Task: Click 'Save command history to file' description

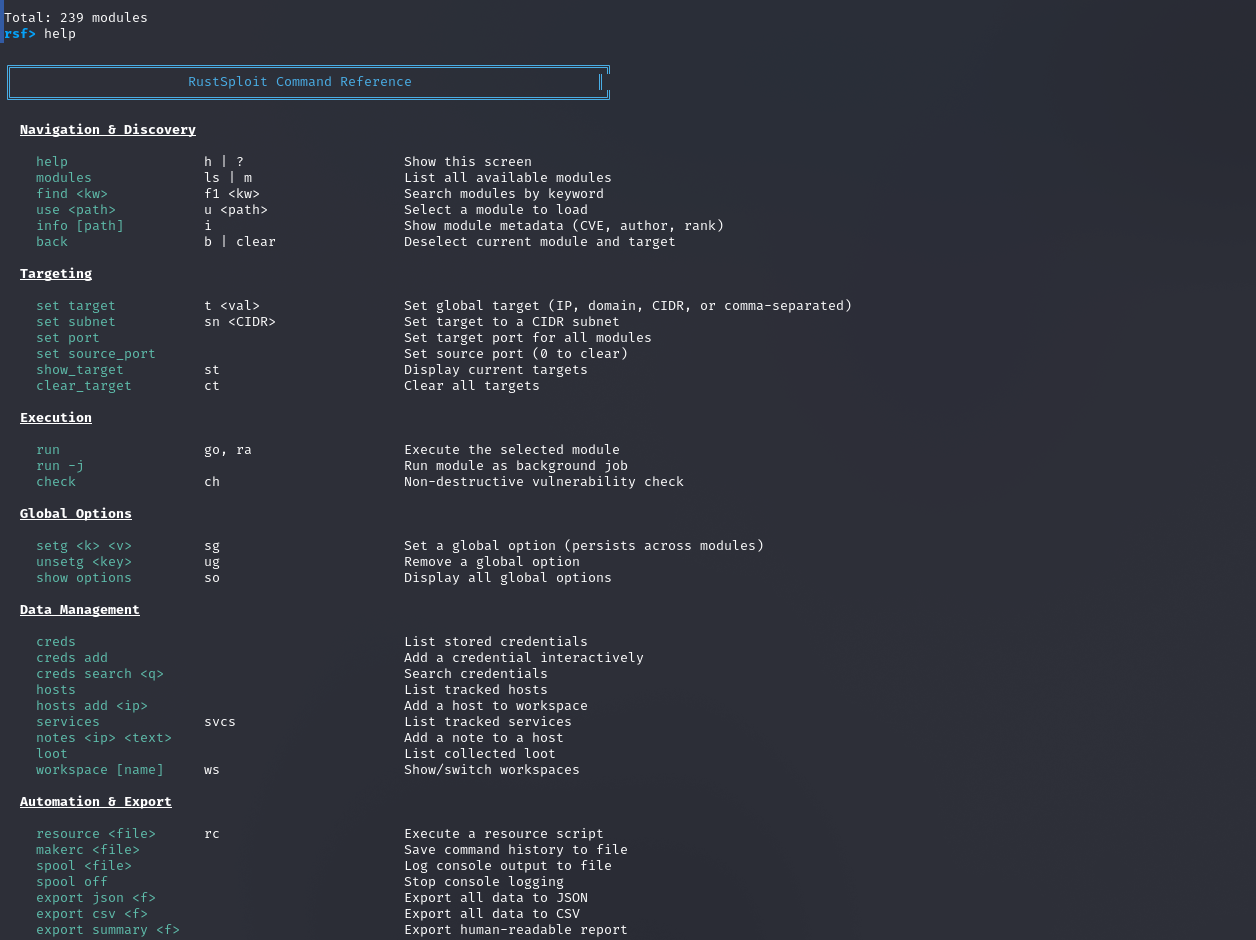Action: pyautogui.click(x=516, y=850)
